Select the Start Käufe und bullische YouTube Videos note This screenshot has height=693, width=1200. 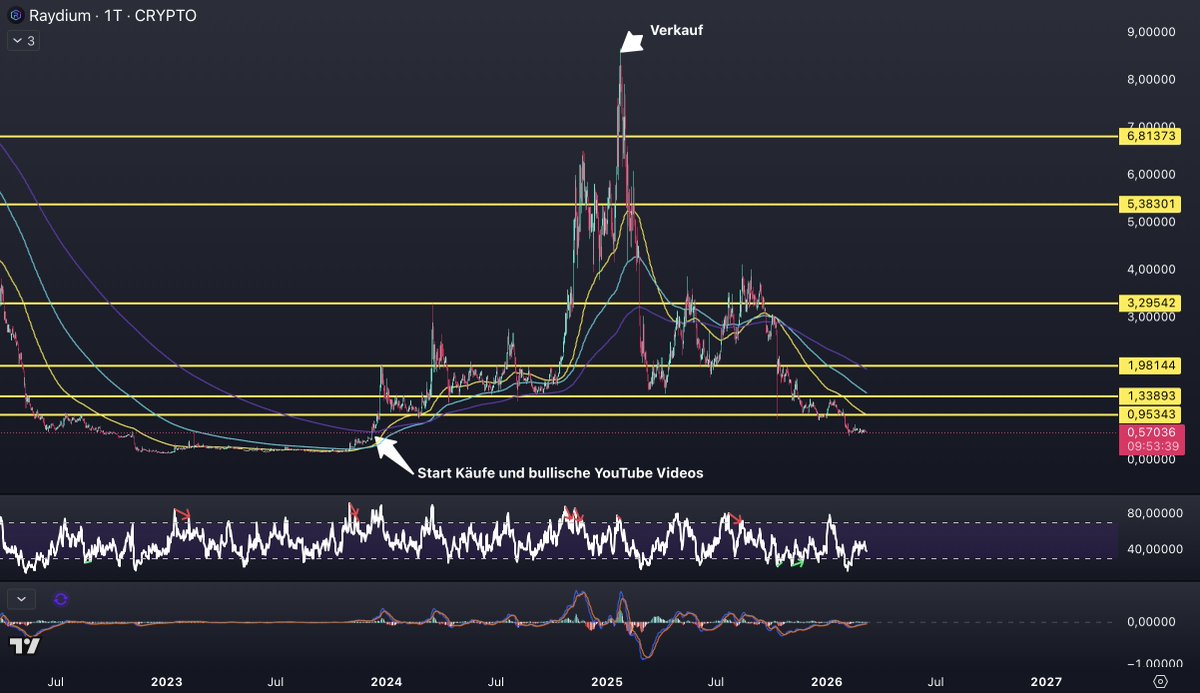tap(560, 473)
